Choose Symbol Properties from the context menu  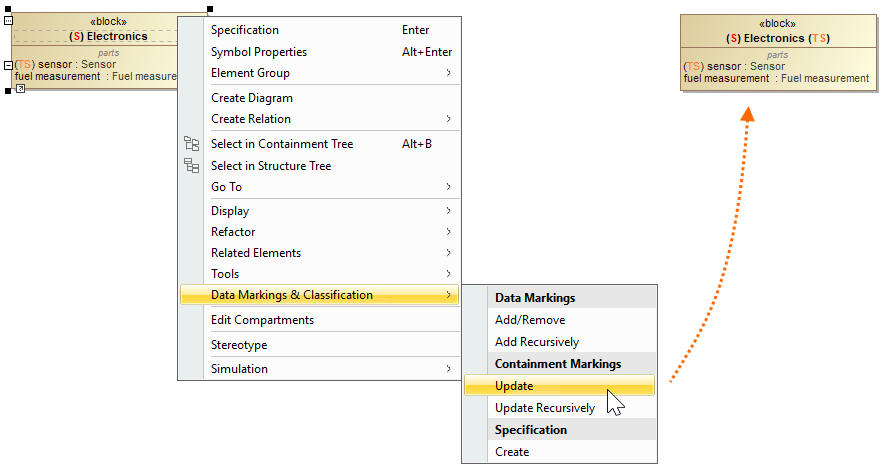(x=259, y=52)
